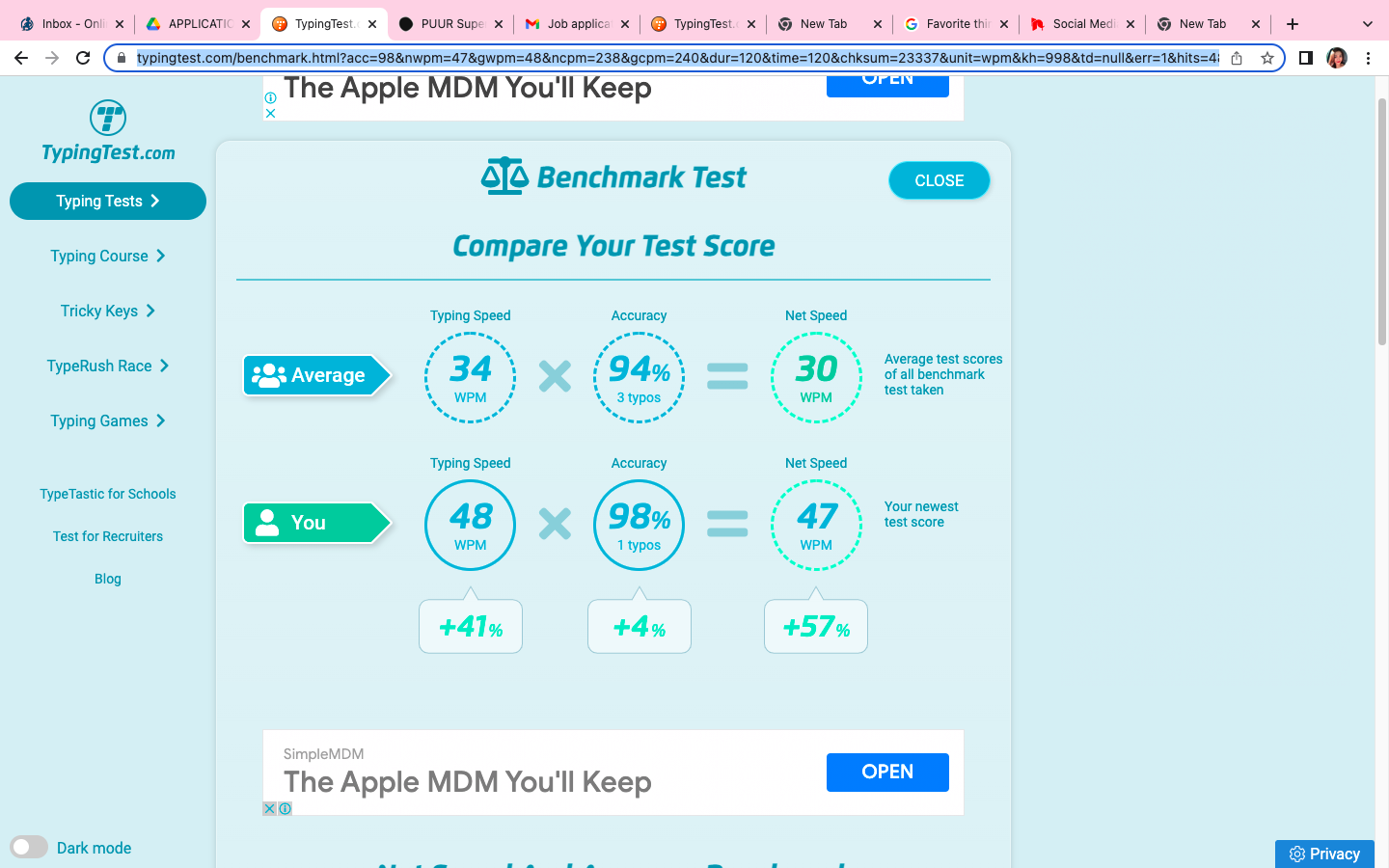Click the You person icon
Viewport: 1389px width, 868px height.
[x=267, y=524]
